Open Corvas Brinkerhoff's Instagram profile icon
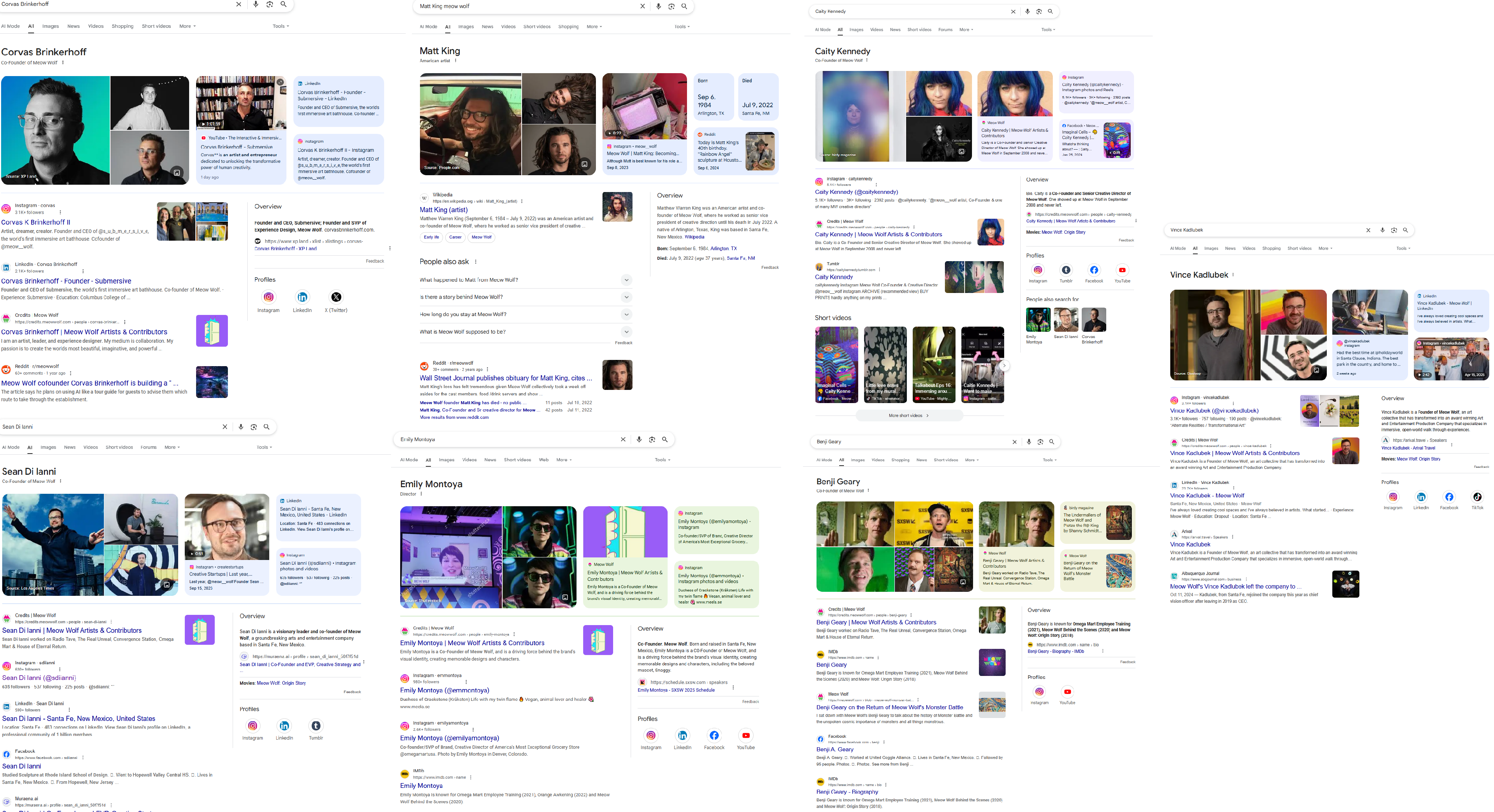This screenshot has height=812, width=1494. coord(269,297)
